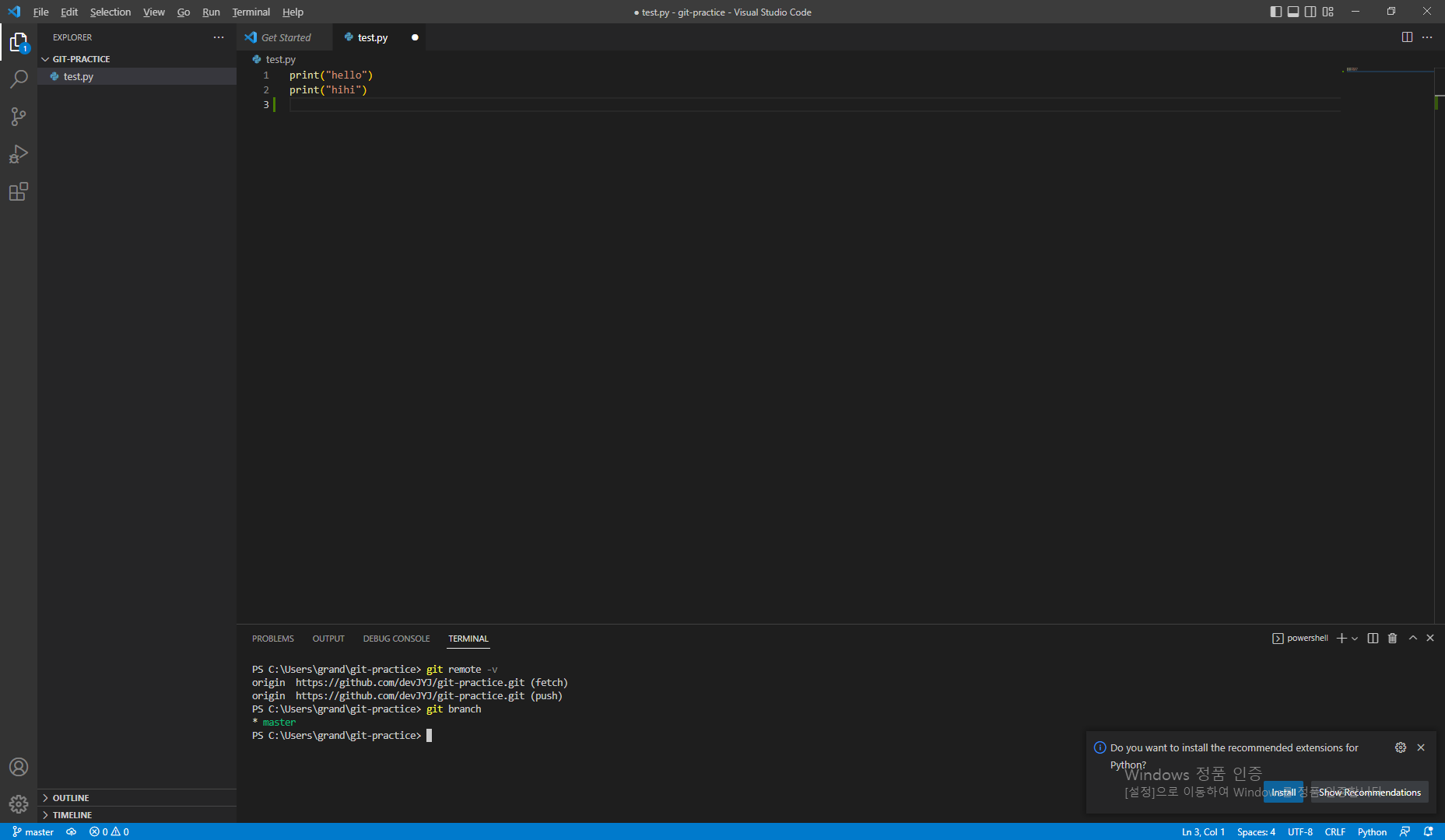1445x840 pixels.
Task: Select test.py in Explorer tree
Action: pyautogui.click(x=137, y=76)
